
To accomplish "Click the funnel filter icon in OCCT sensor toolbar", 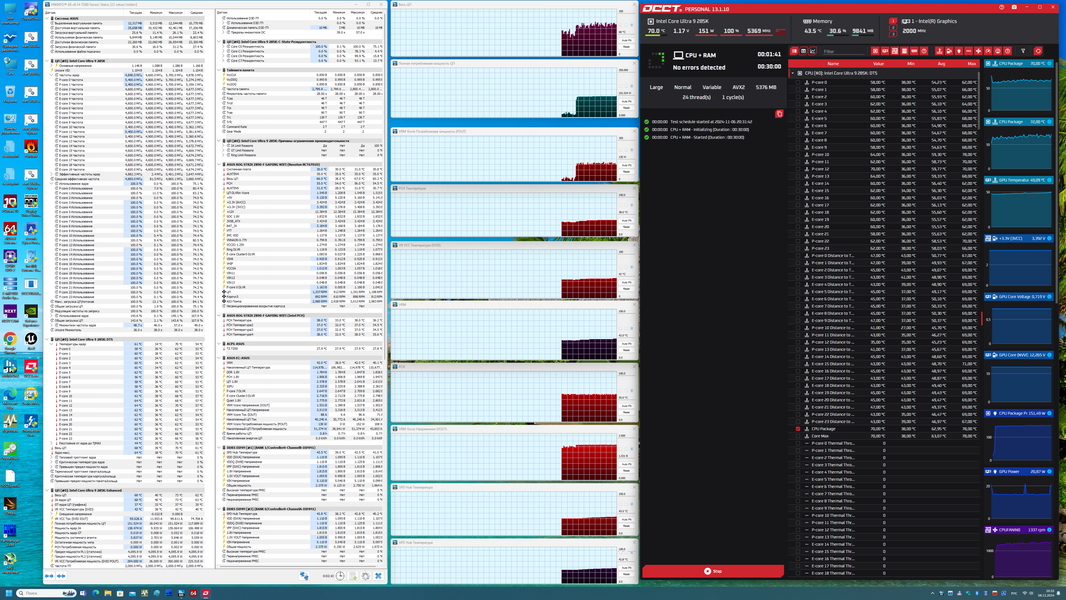I will pos(1023,51).
